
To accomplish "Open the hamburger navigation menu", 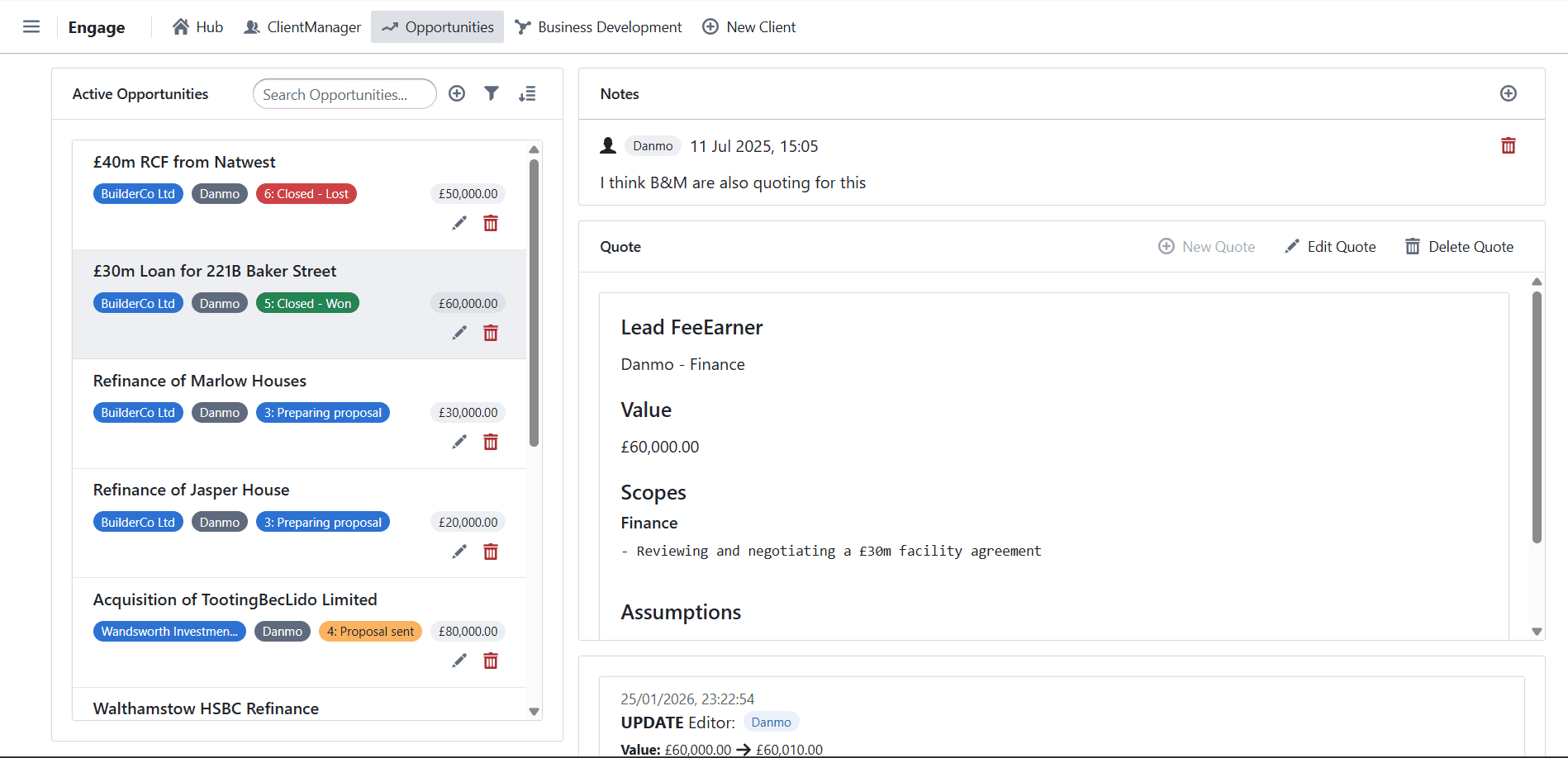I will click(x=31, y=26).
